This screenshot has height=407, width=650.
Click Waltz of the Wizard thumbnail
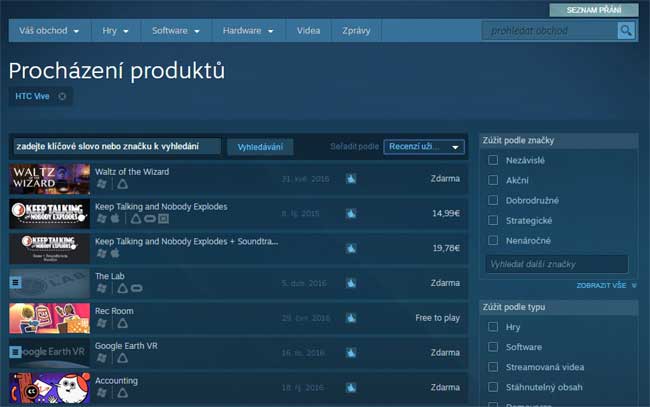(50, 179)
